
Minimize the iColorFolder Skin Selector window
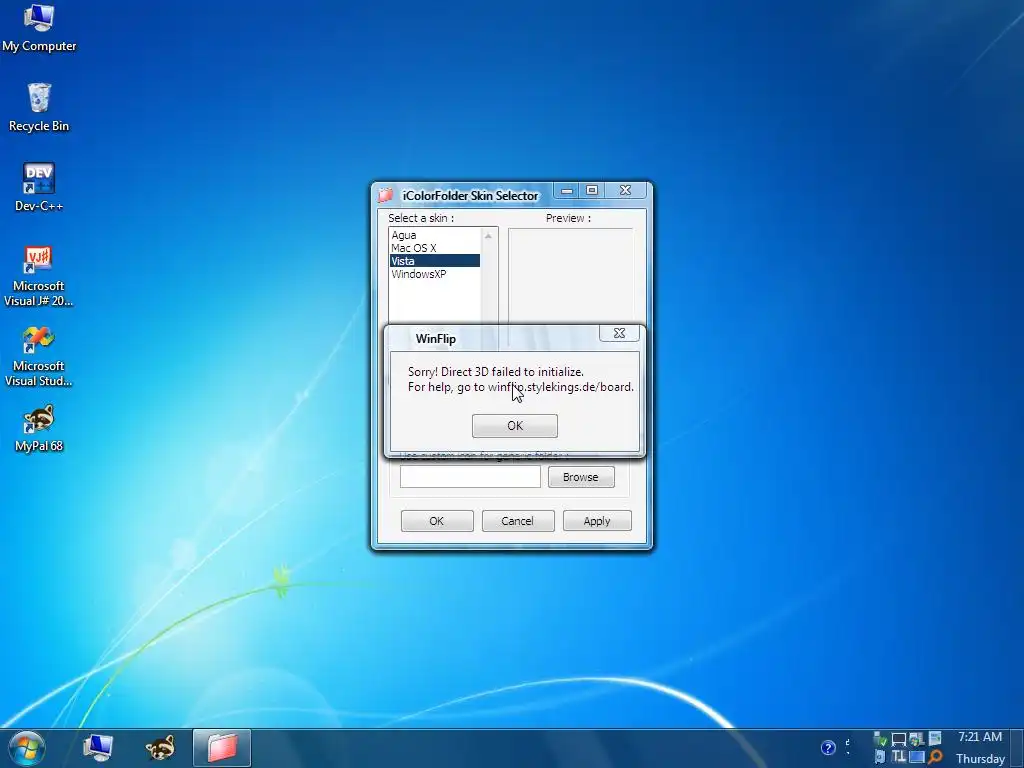[x=567, y=191]
